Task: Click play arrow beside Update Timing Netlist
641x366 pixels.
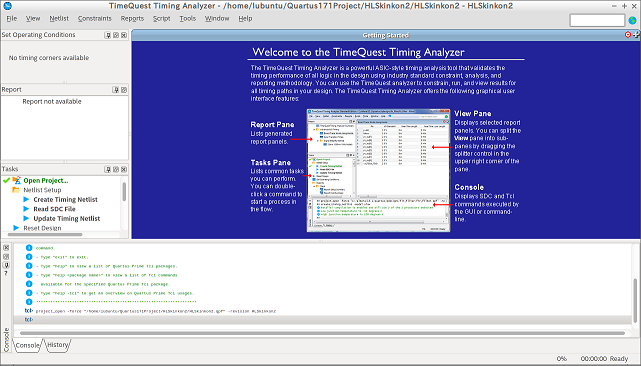Action: 26,218
